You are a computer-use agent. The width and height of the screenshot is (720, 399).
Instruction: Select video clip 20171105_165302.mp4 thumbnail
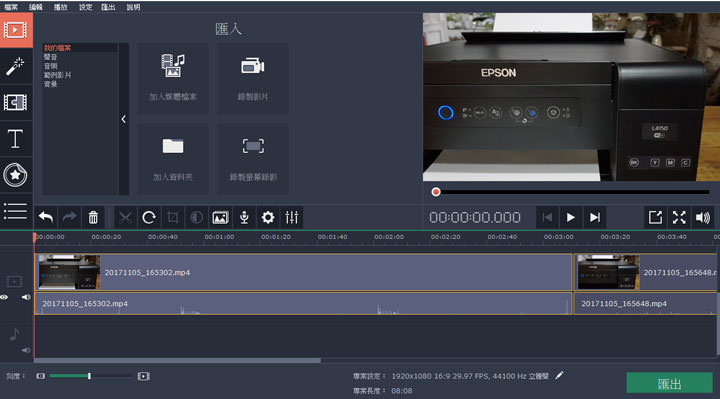(x=69, y=272)
